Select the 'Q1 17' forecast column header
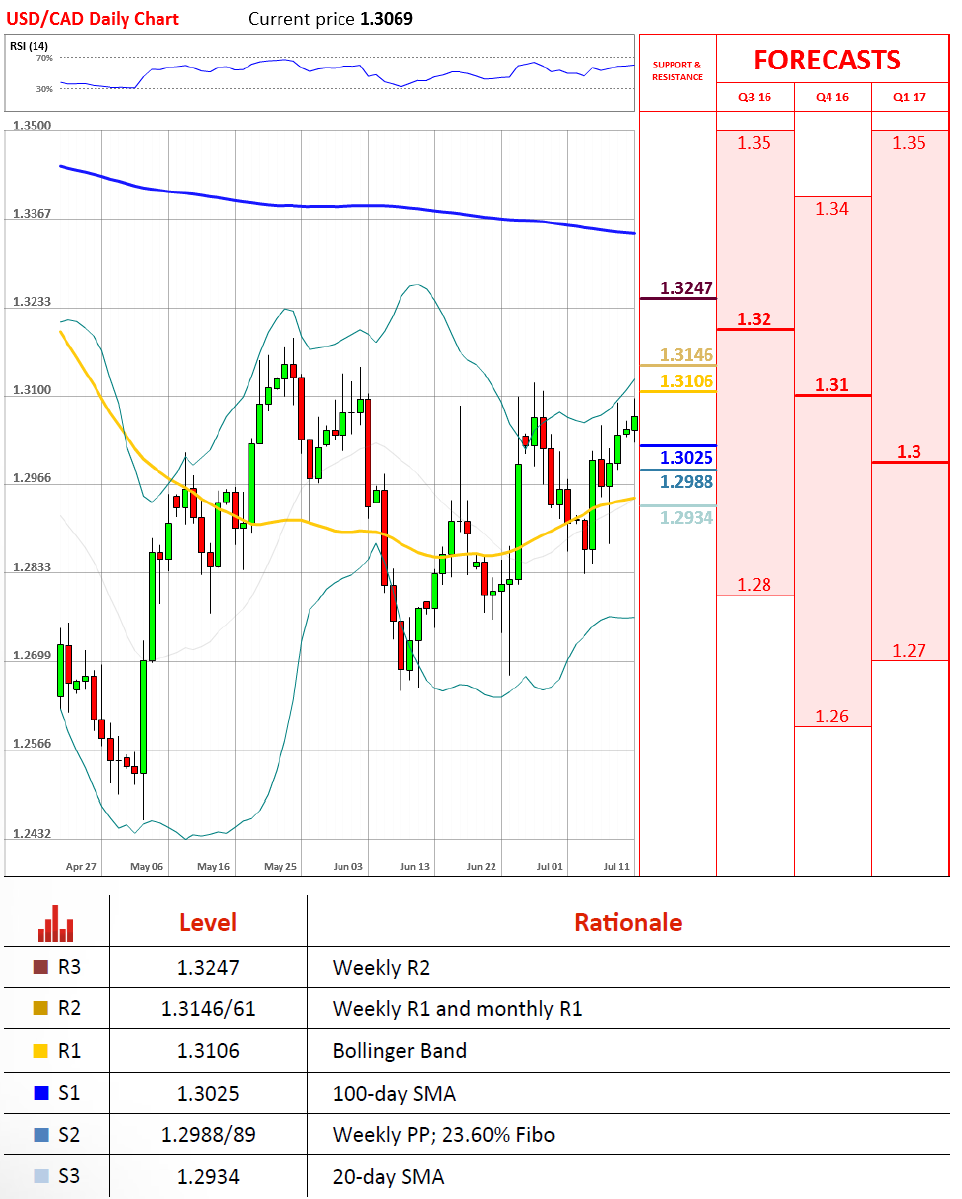 tap(909, 97)
